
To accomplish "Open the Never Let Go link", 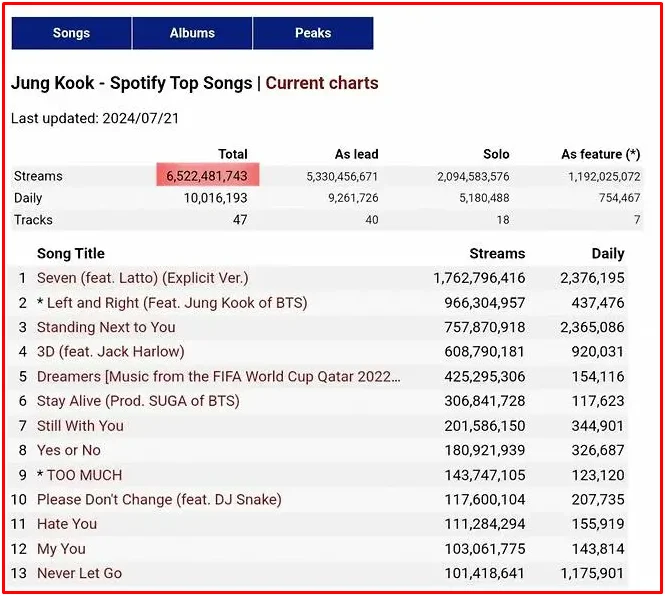I will click(x=79, y=573).
